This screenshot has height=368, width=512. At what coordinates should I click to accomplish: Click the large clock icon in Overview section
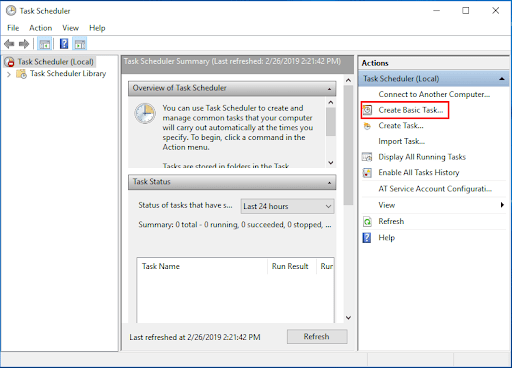point(145,114)
